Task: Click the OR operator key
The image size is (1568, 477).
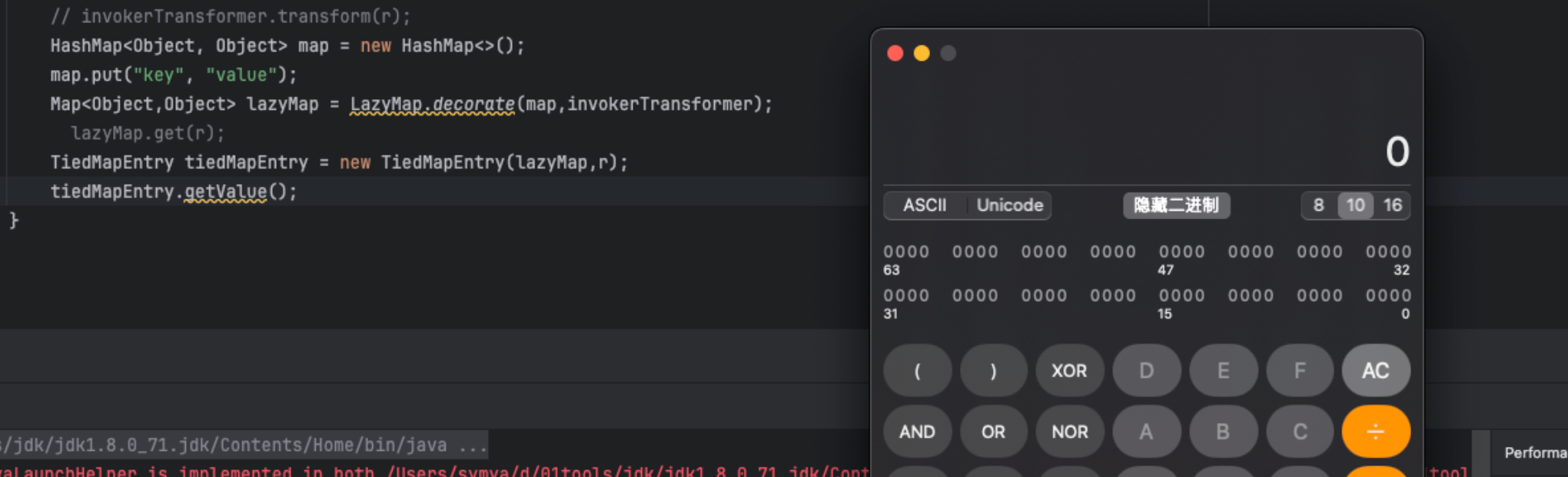Action: [993, 432]
